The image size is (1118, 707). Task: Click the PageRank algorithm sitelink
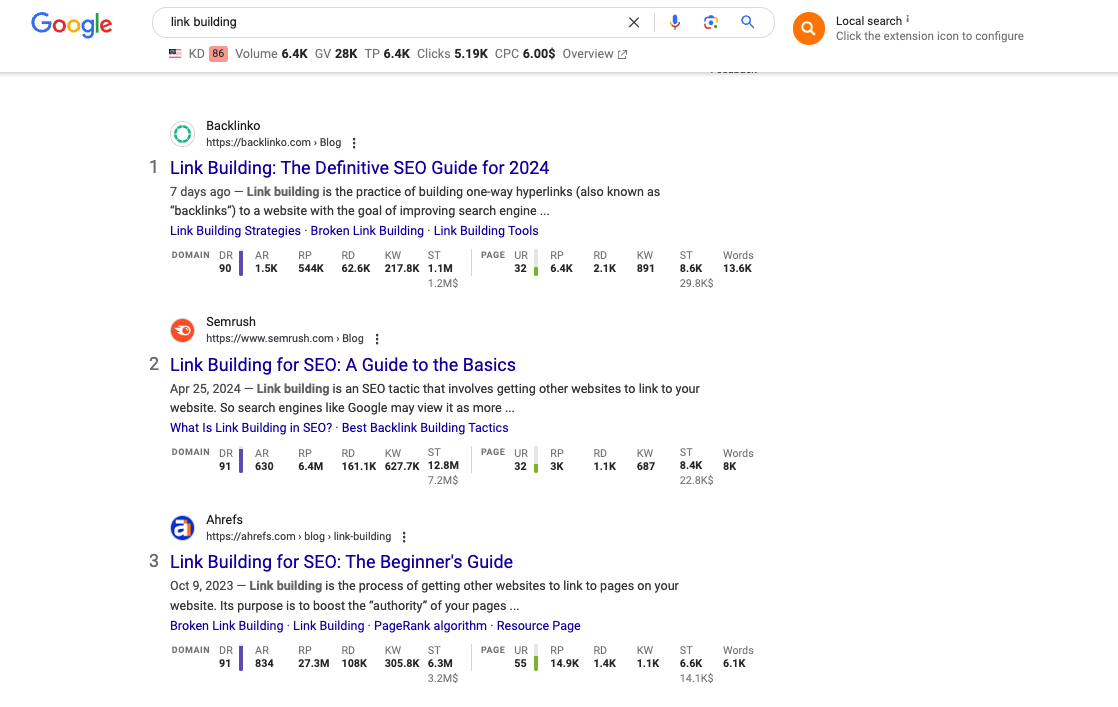click(430, 625)
